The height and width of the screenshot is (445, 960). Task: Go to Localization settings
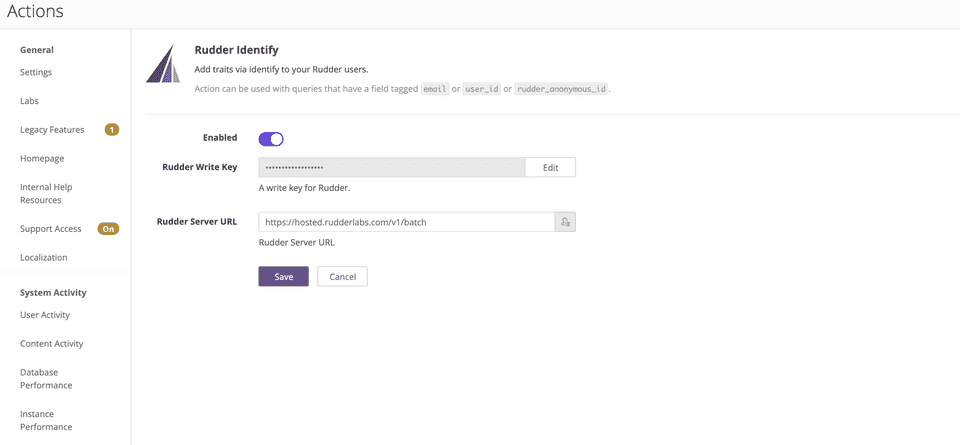tap(44, 257)
